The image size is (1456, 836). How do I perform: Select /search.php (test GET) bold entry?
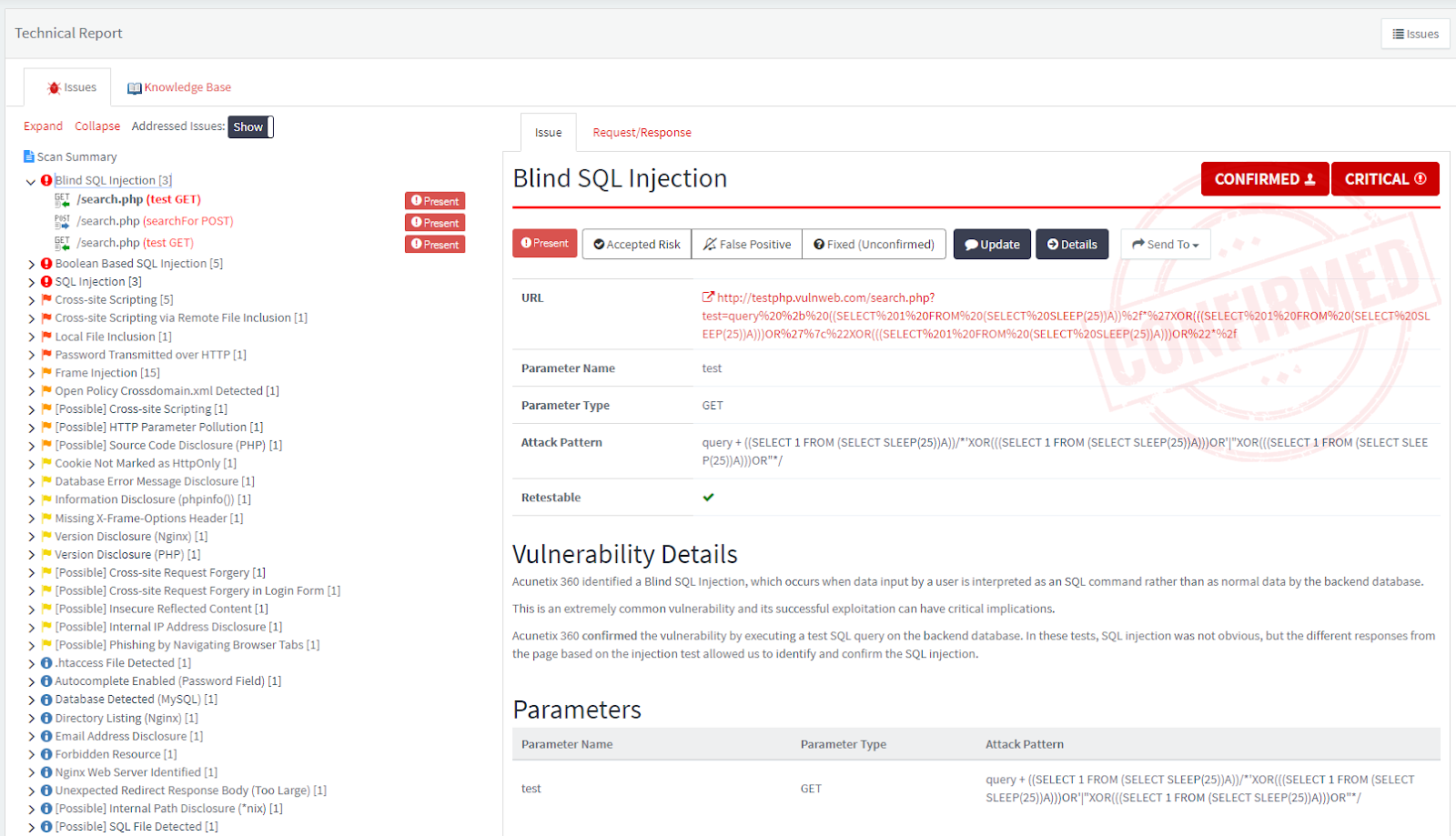(x=138, y=199)
